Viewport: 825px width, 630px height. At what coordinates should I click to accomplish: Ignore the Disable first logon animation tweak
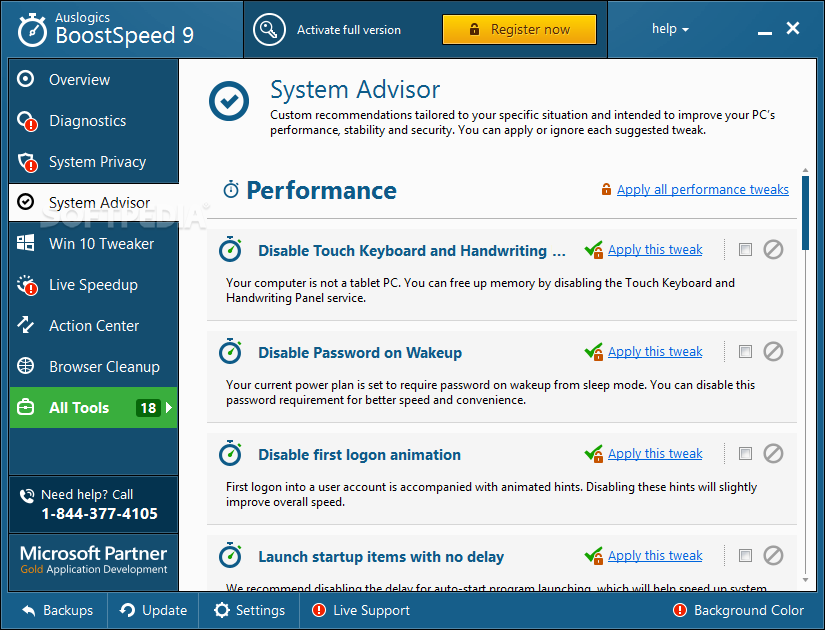click(773, 454)
